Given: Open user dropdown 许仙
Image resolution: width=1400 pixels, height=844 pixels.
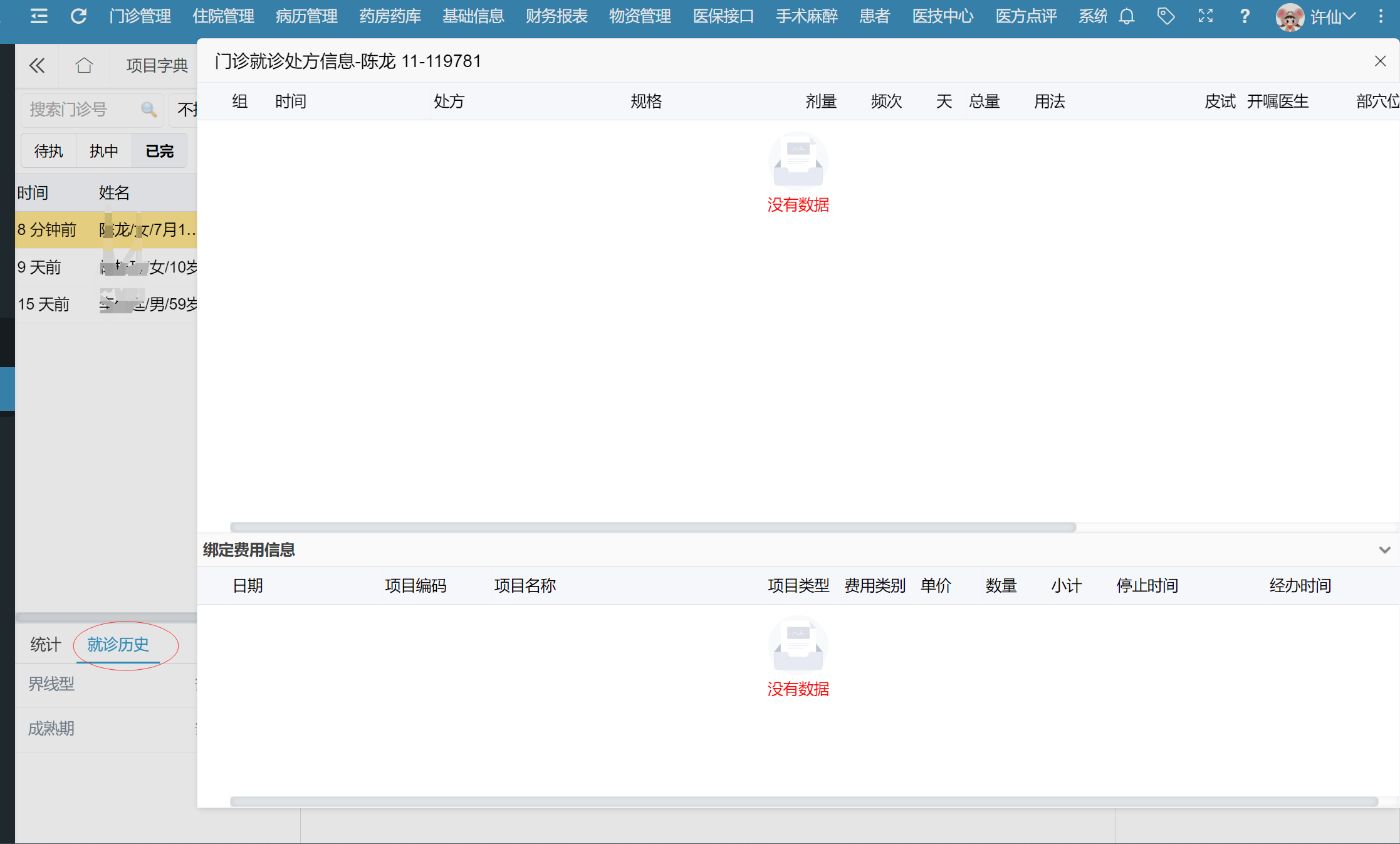Looking at the screenshot, I should (1334, 17).
